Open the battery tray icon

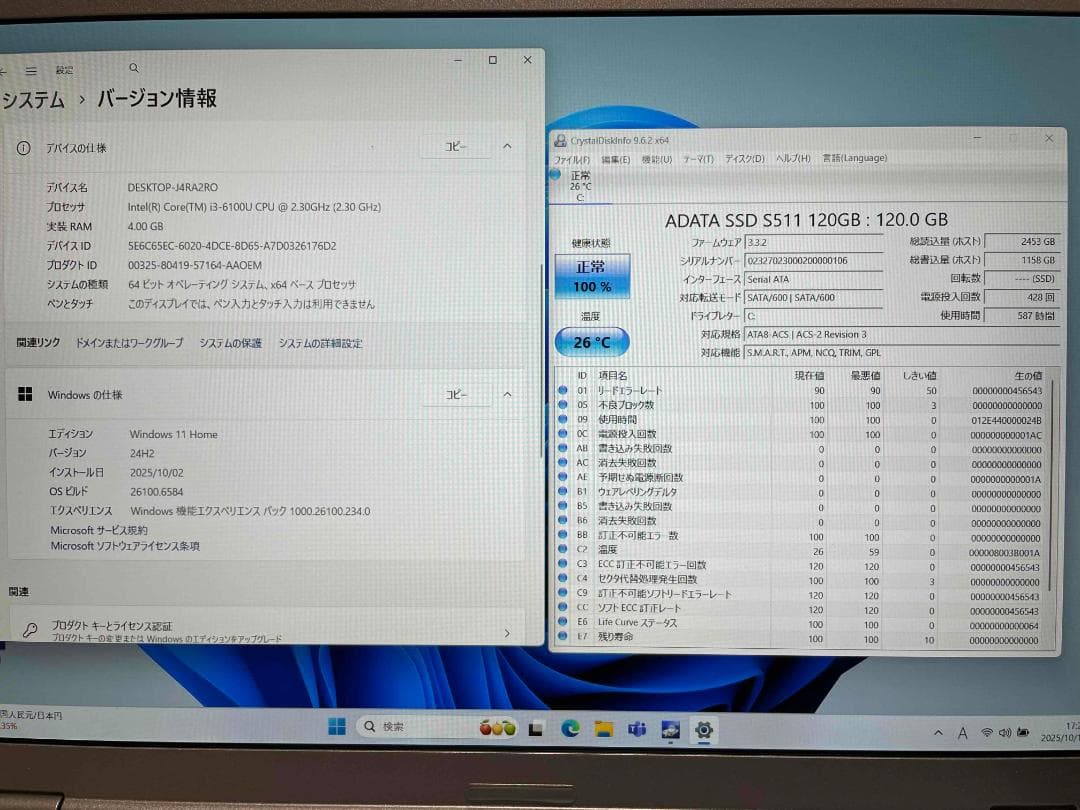tap(1024, 733)
